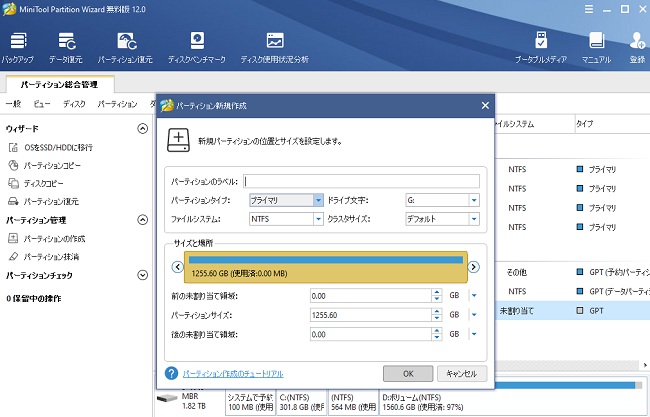Select the unallocated (未割り当て) GPT row
The image size is (650, 417).
[572, 310]
